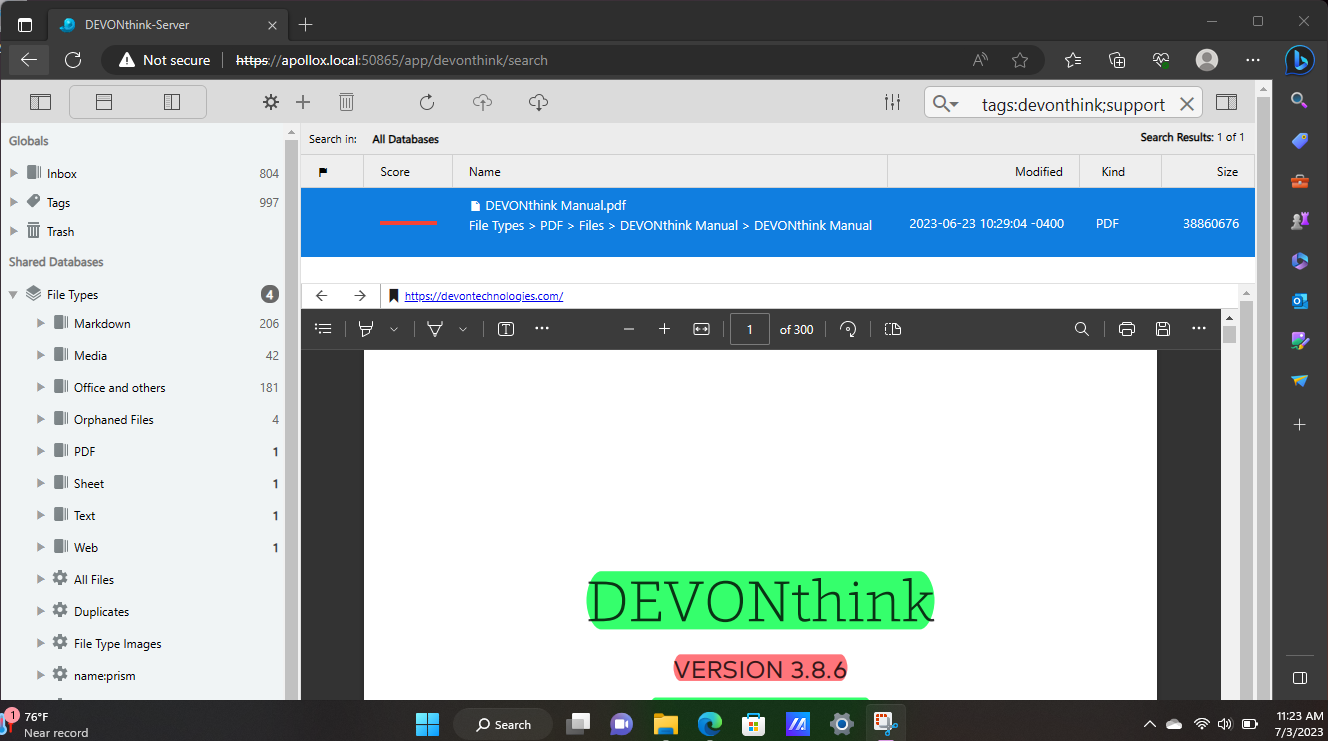The height and width of the screenshot is (741, 1328).
Task: Rotate the PDF page
Action: coord(848,329)
